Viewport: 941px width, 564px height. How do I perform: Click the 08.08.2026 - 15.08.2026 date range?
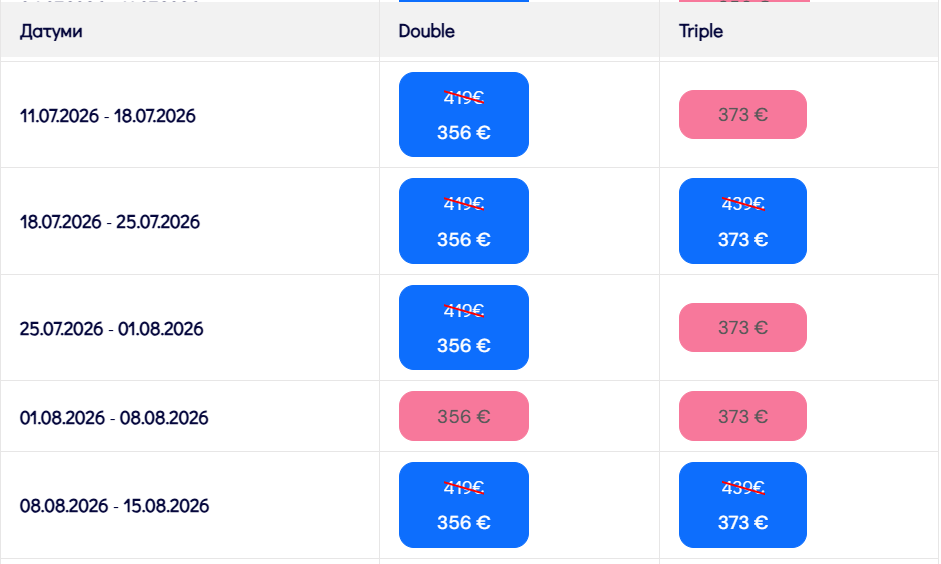(114, 506)
